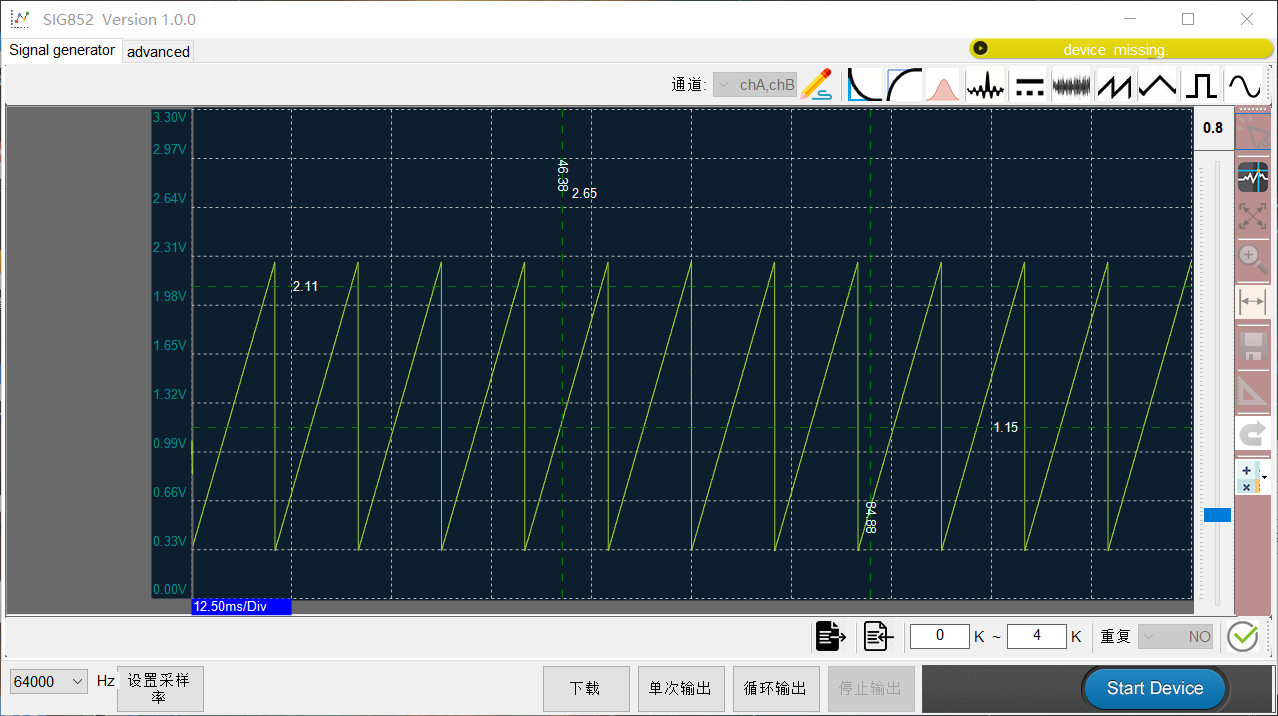
Task: Click the blue amplitude slider handle
Action: (1217, 515)
